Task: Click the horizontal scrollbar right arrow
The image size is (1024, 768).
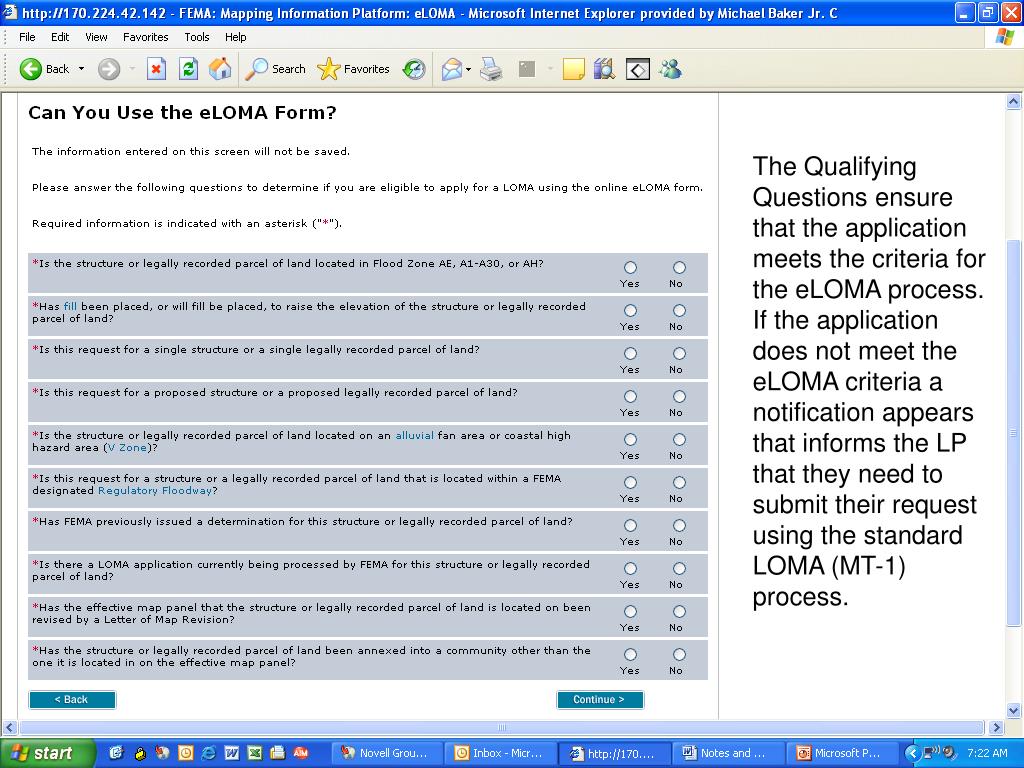Action: tap(996, 727)
